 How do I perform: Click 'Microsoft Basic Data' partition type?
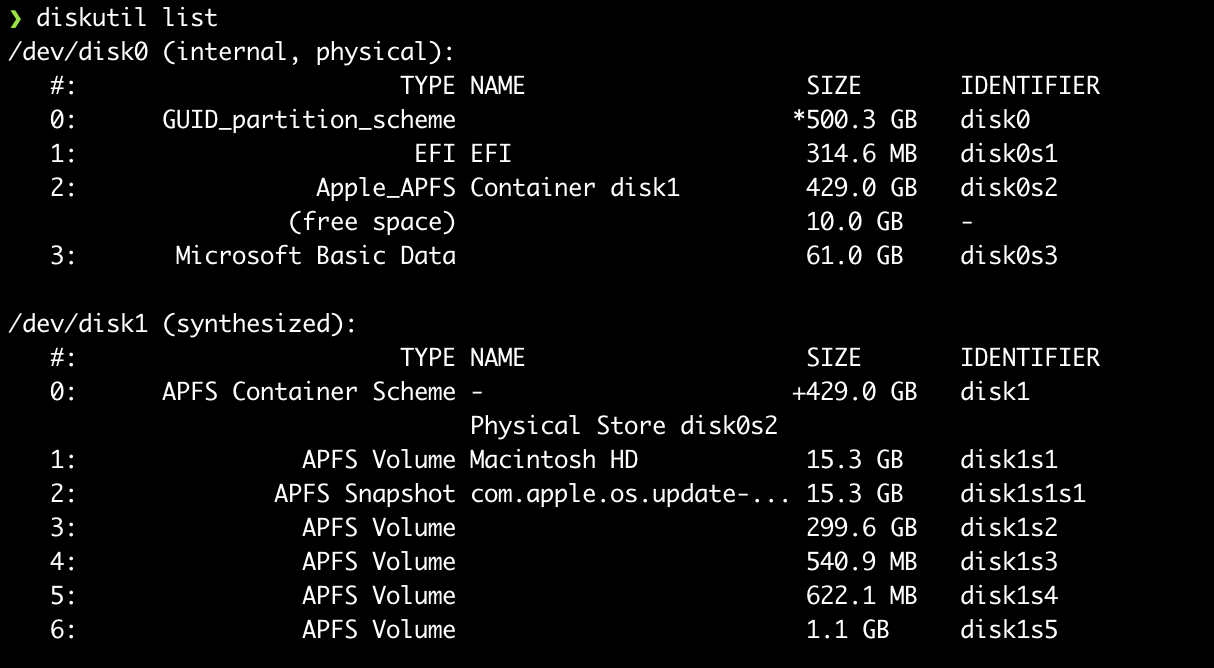point(315,256)
